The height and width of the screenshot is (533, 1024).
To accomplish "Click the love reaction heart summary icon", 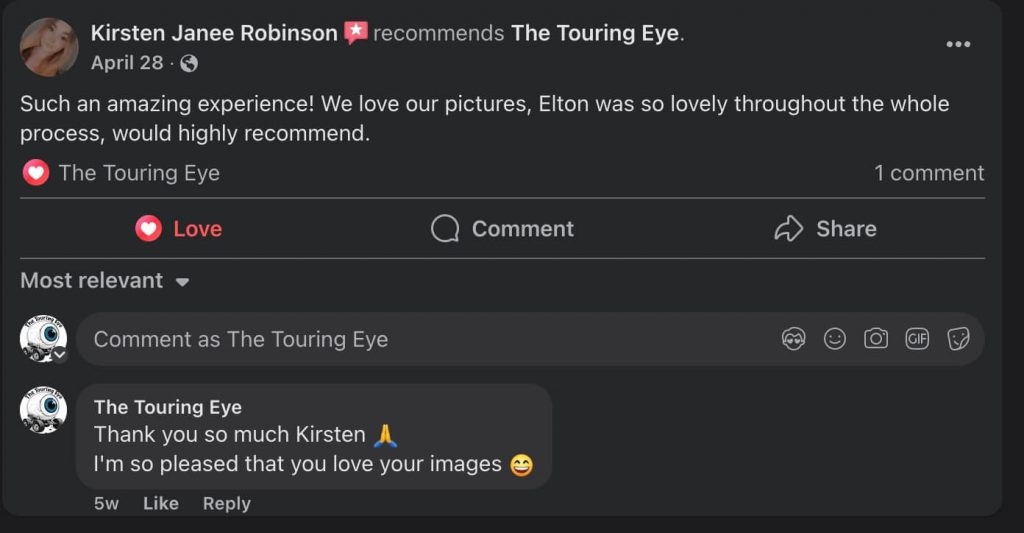I will [x=36, y=173].
